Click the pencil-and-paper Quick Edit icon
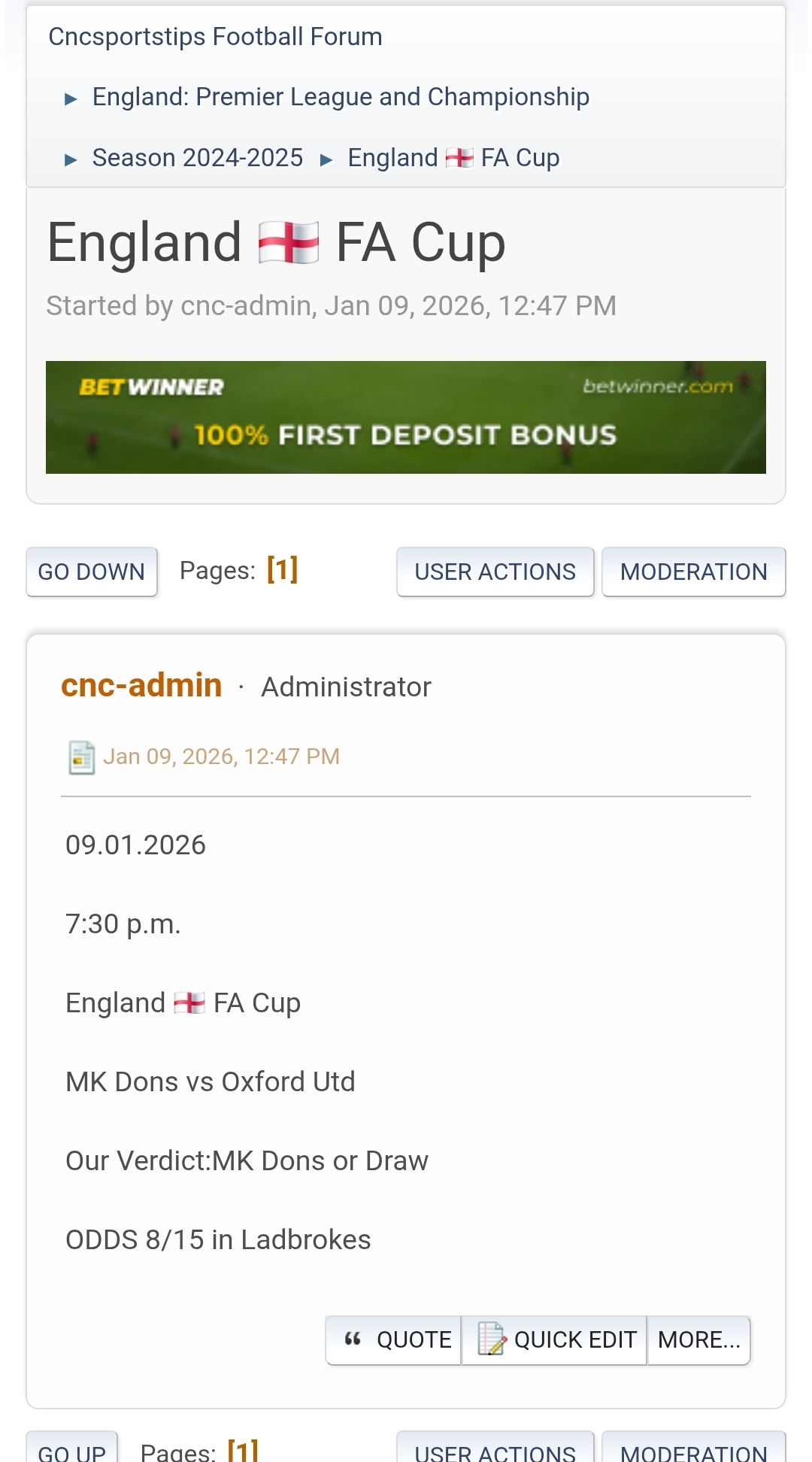 pyautogui.click(x=492, y=1339)
